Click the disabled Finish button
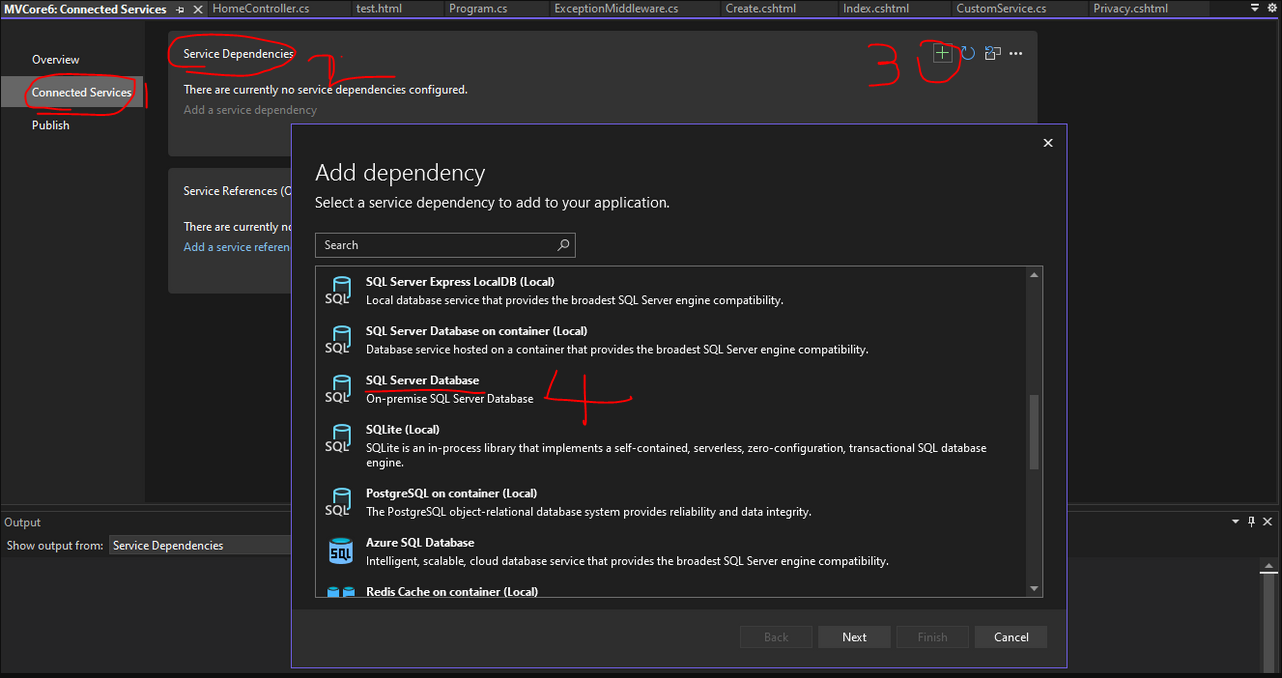1282x678 pixels. point(932,637)
